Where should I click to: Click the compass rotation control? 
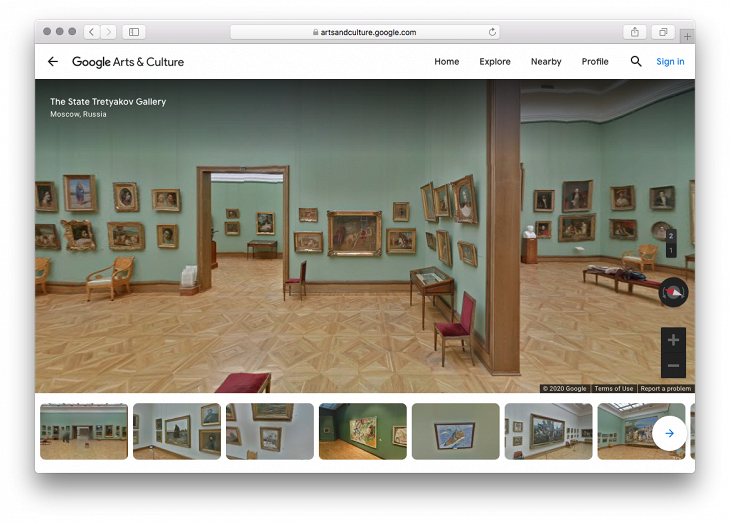click(x=674, y=292)
